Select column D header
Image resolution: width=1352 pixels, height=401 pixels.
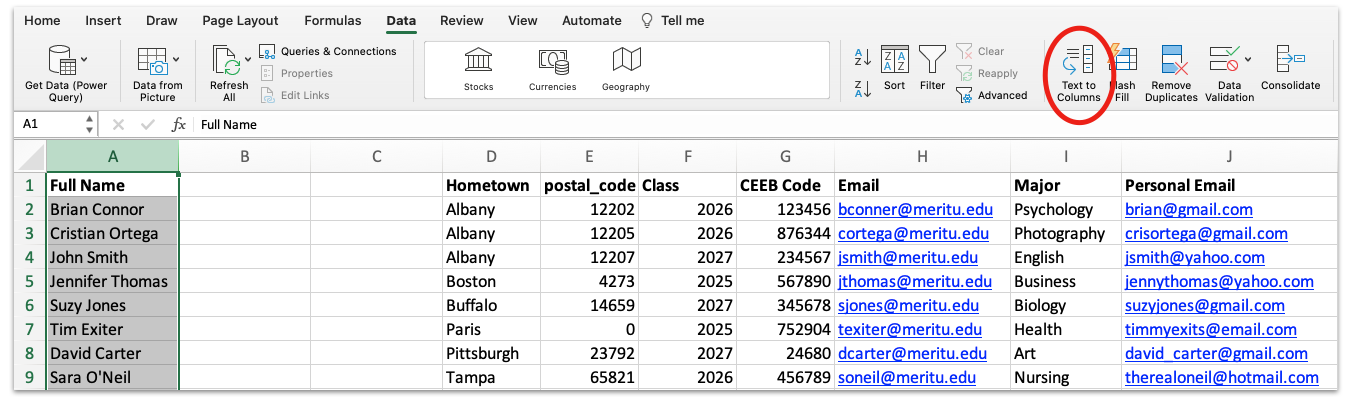491,156
